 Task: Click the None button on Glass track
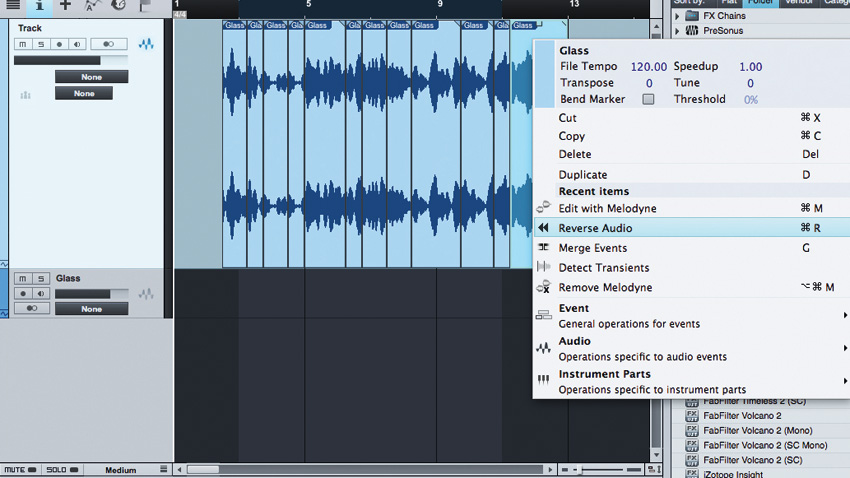[x=92, y=309]
